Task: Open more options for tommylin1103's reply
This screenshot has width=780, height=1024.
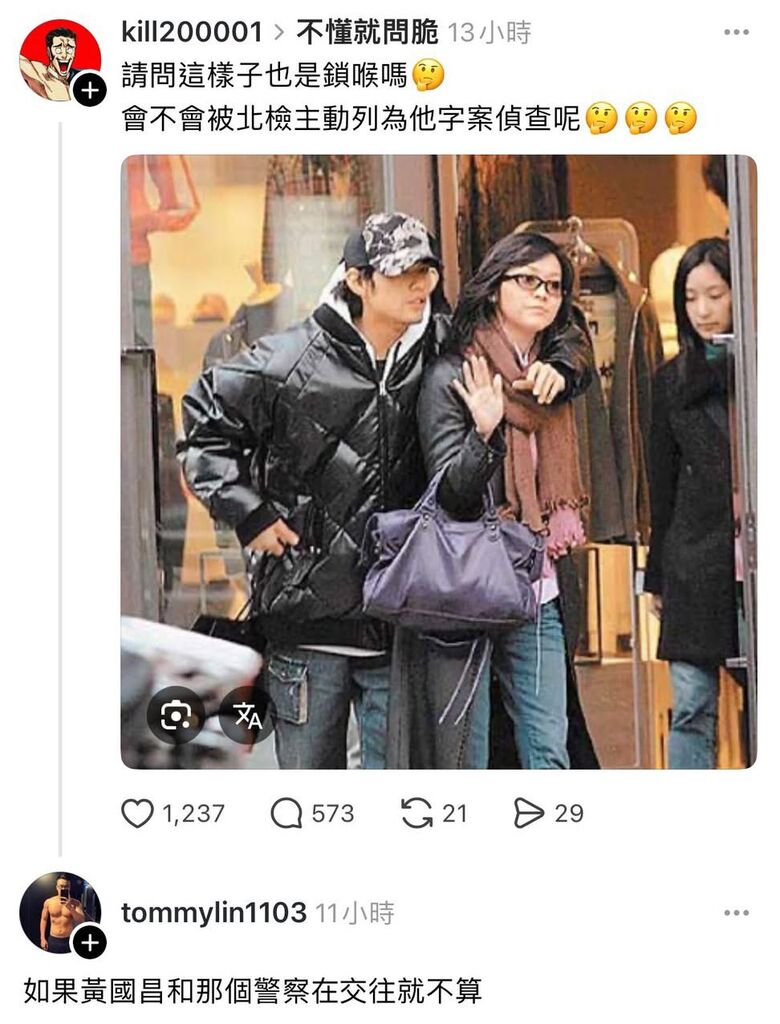Action: pyautogui.click(x=736, y=913)
